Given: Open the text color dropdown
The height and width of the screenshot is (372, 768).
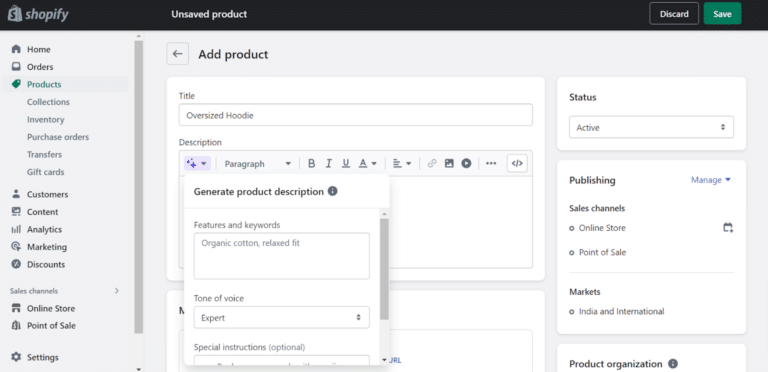Looking at the screenshot, I should (367, 163).
